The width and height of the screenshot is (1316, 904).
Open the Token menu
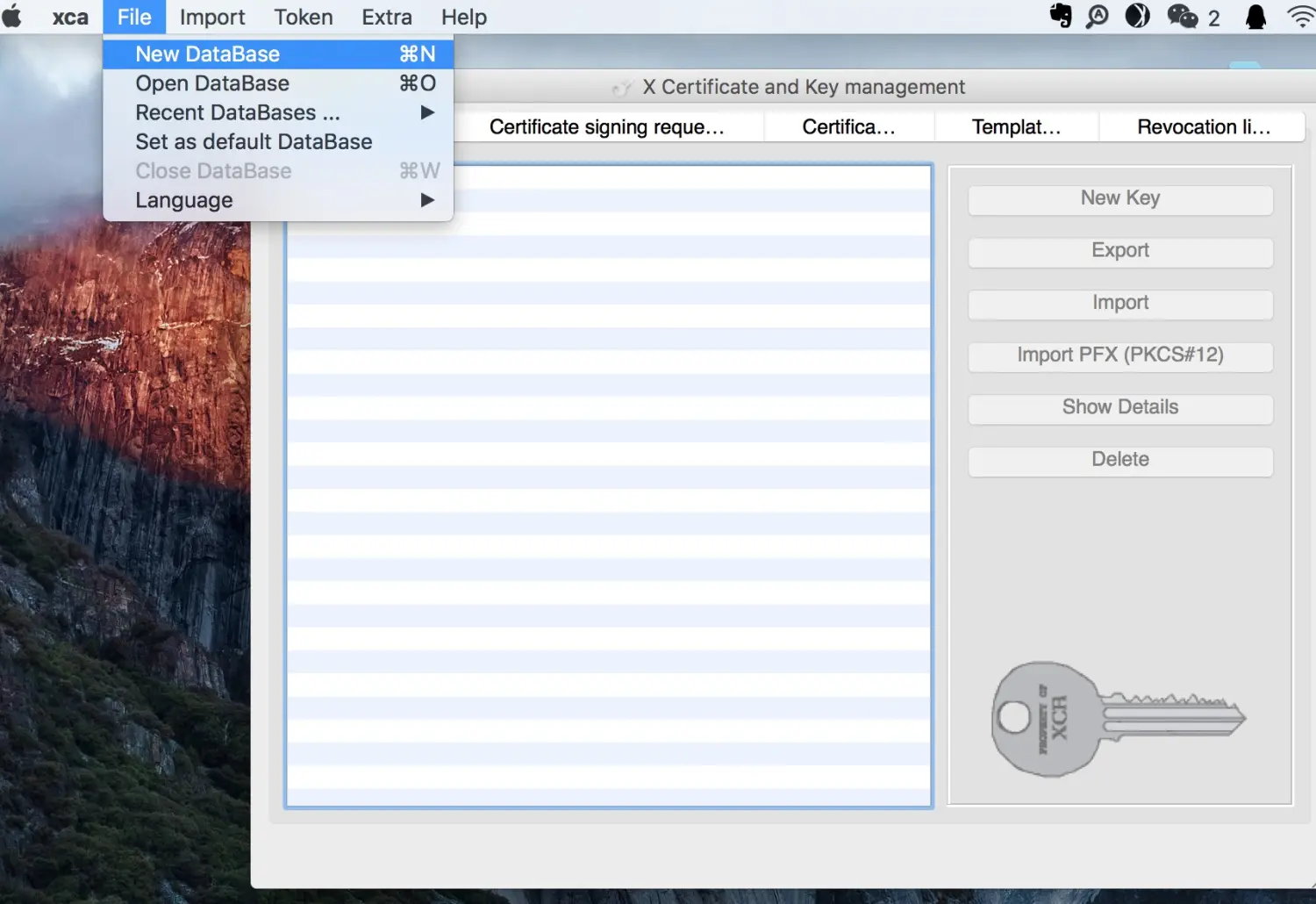pos(304,17)
